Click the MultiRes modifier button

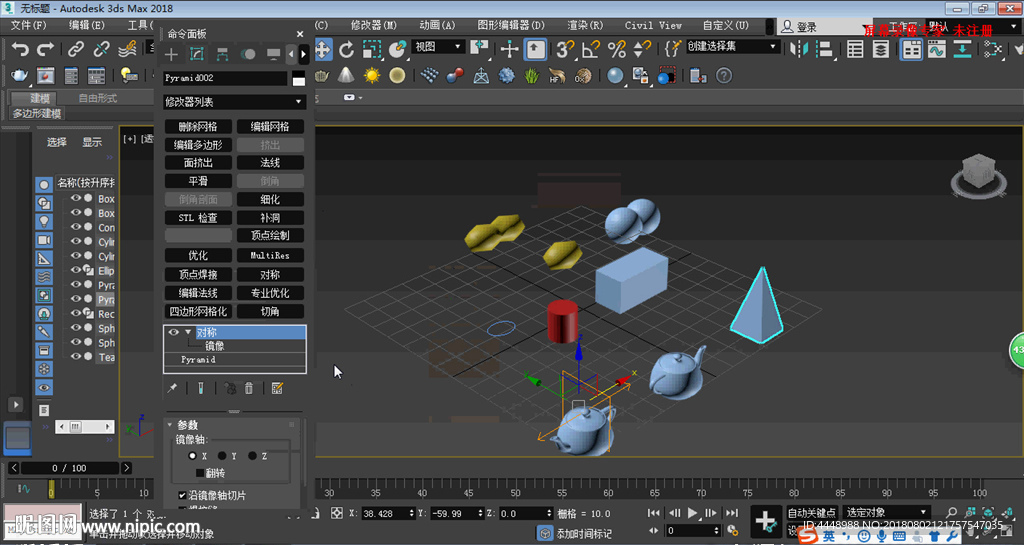click(x=270, y=255)
